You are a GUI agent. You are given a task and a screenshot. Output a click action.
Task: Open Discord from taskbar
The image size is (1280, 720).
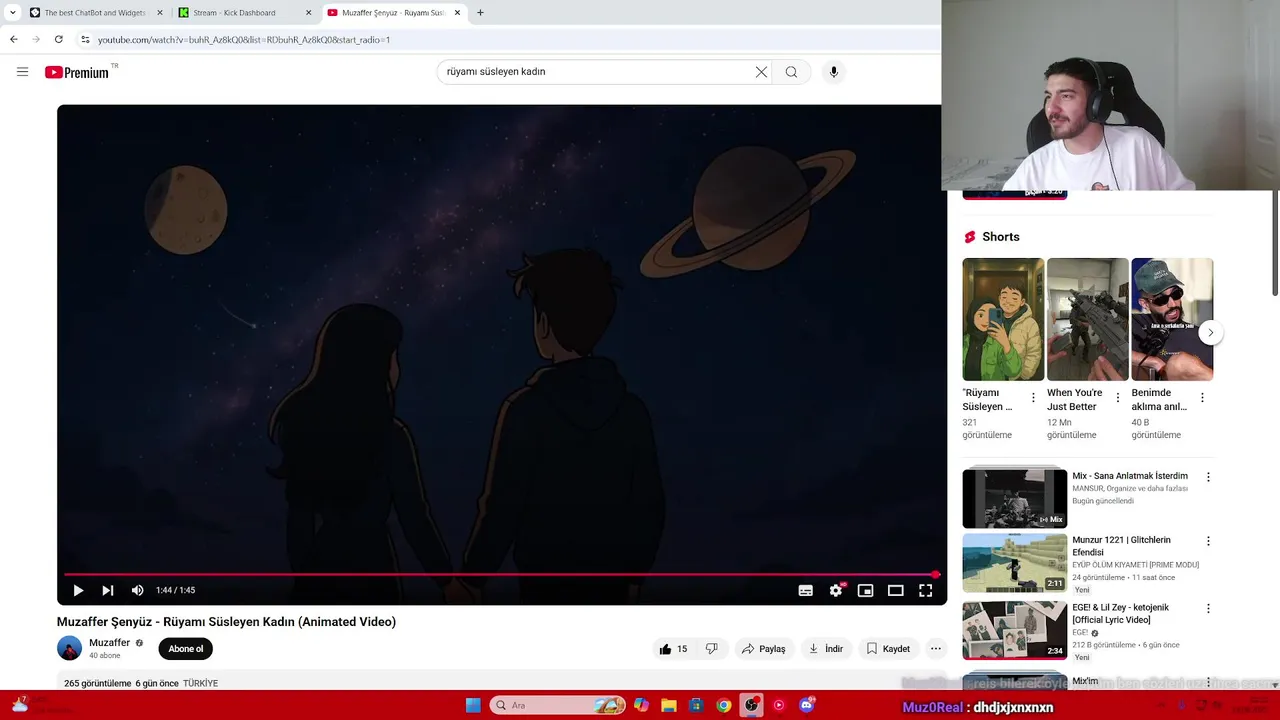(x=807, y=705)
